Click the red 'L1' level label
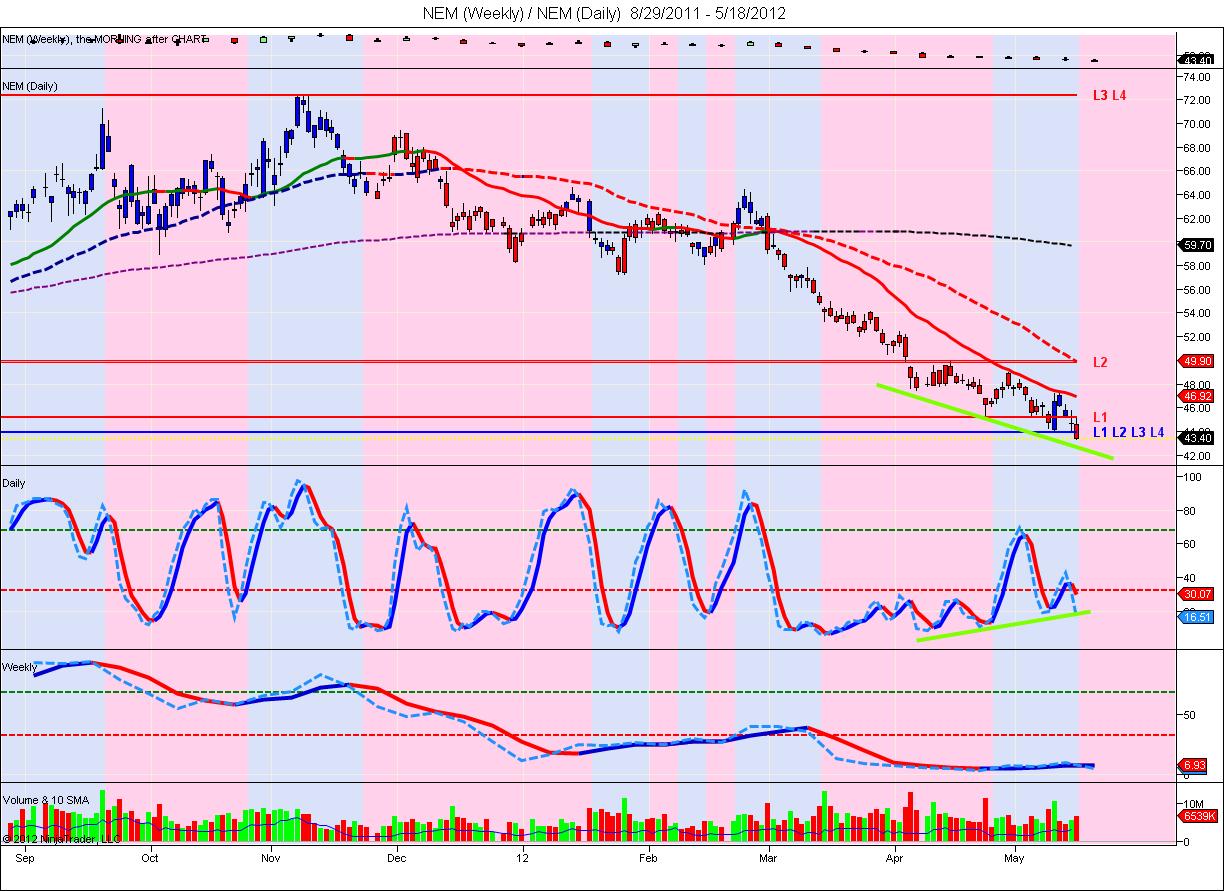This screenshot has width=1224, height=891. coord(1100,416)
